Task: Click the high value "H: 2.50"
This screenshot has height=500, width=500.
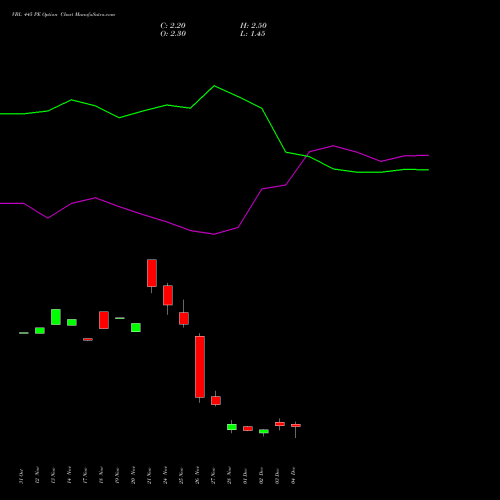Action: pyautogui.click(x=253, y=26)
